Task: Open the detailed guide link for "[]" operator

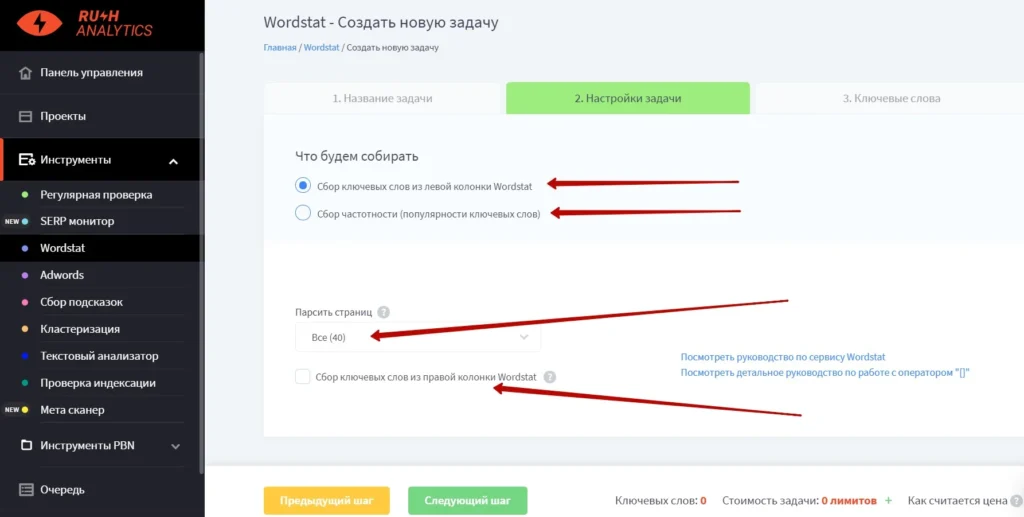Action: click(x=825, y=373)
